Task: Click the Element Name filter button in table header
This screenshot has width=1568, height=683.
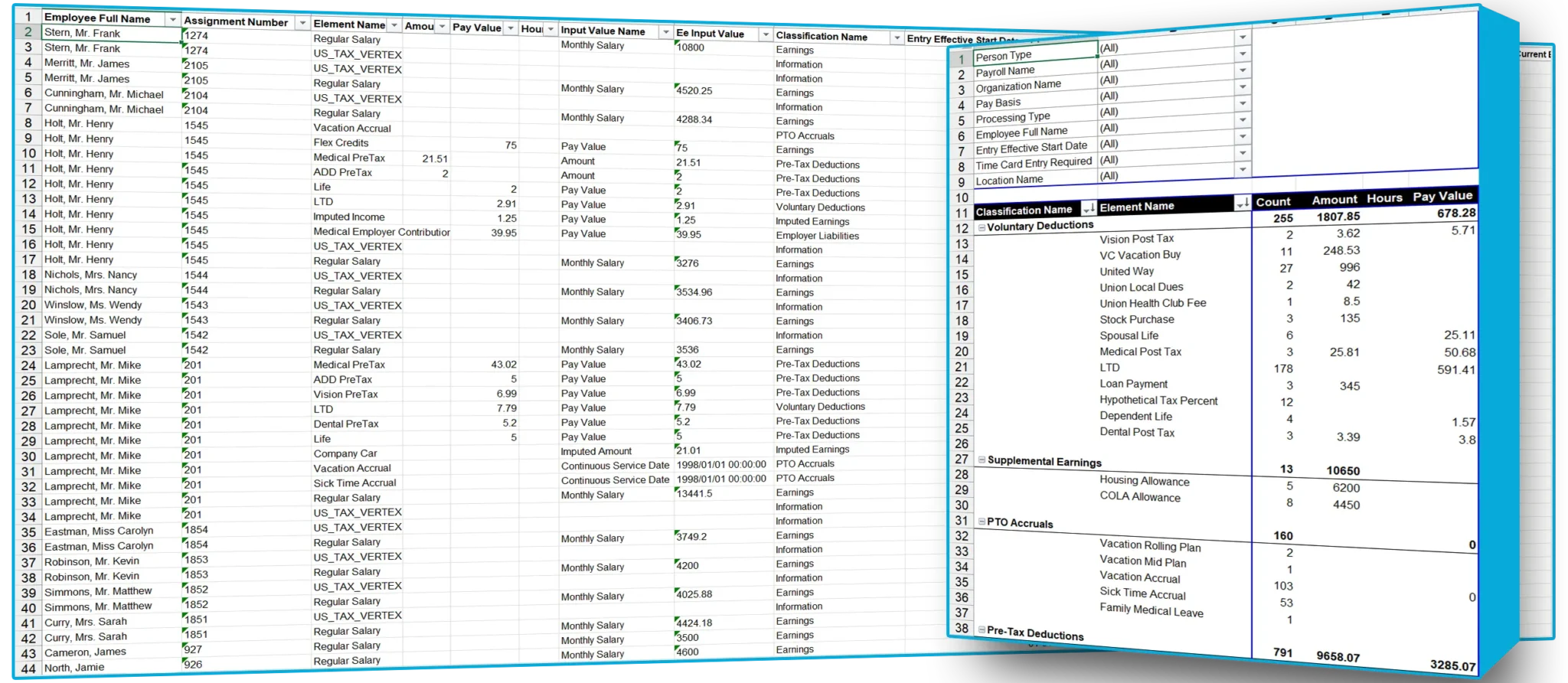Action: click(394, 25)
